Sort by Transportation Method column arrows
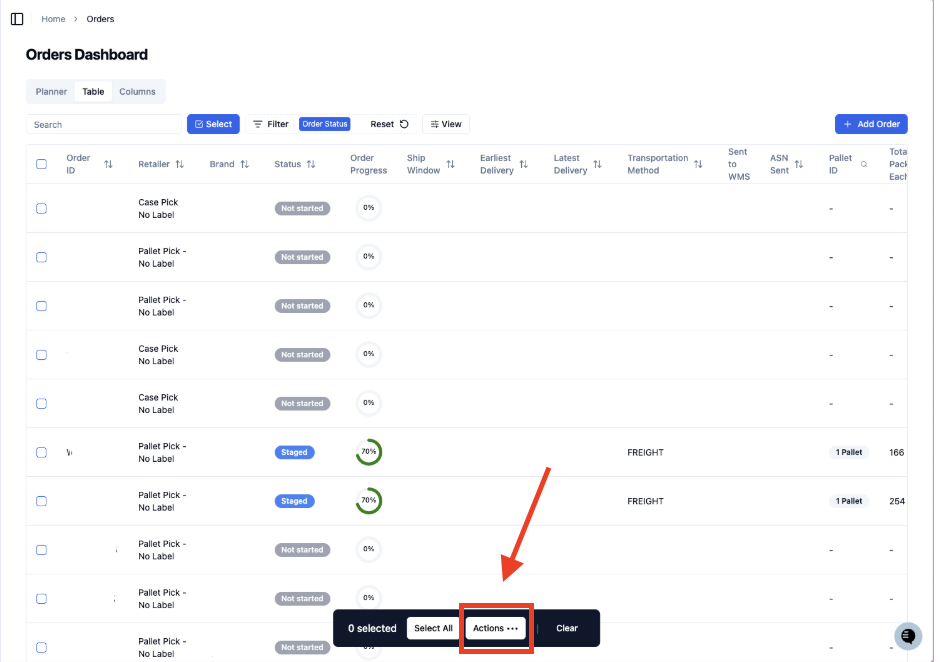 [698, 164]
